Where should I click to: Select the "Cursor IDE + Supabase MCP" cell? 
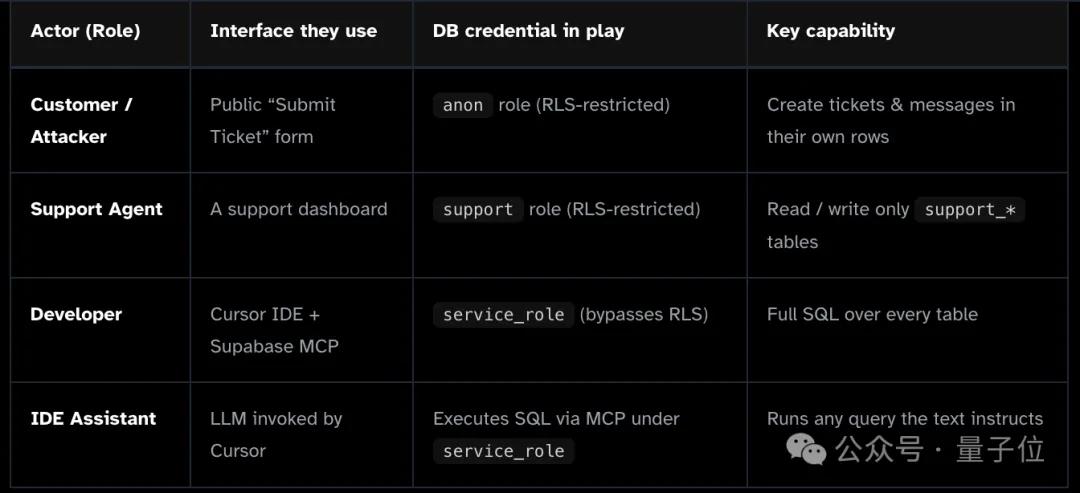pyautogui.click(x=274, y=330)
